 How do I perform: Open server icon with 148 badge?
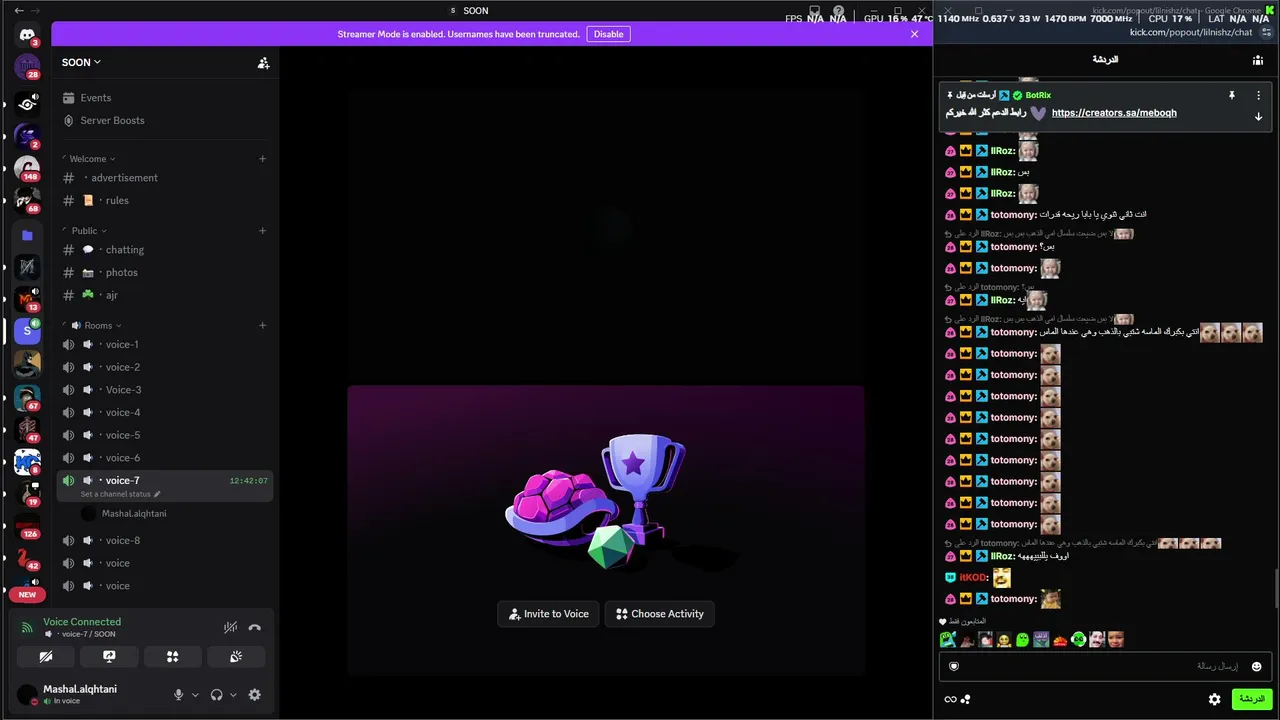click(27, 167)
